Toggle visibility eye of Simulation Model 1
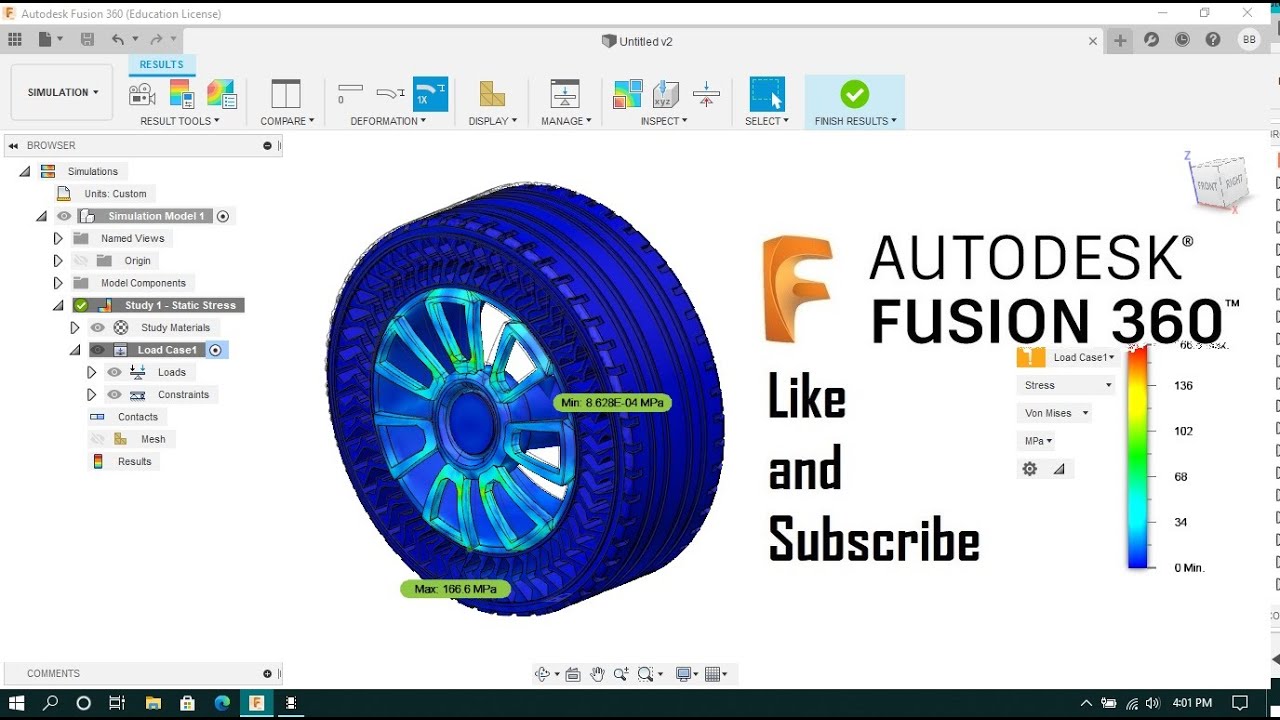 (64, 216)
